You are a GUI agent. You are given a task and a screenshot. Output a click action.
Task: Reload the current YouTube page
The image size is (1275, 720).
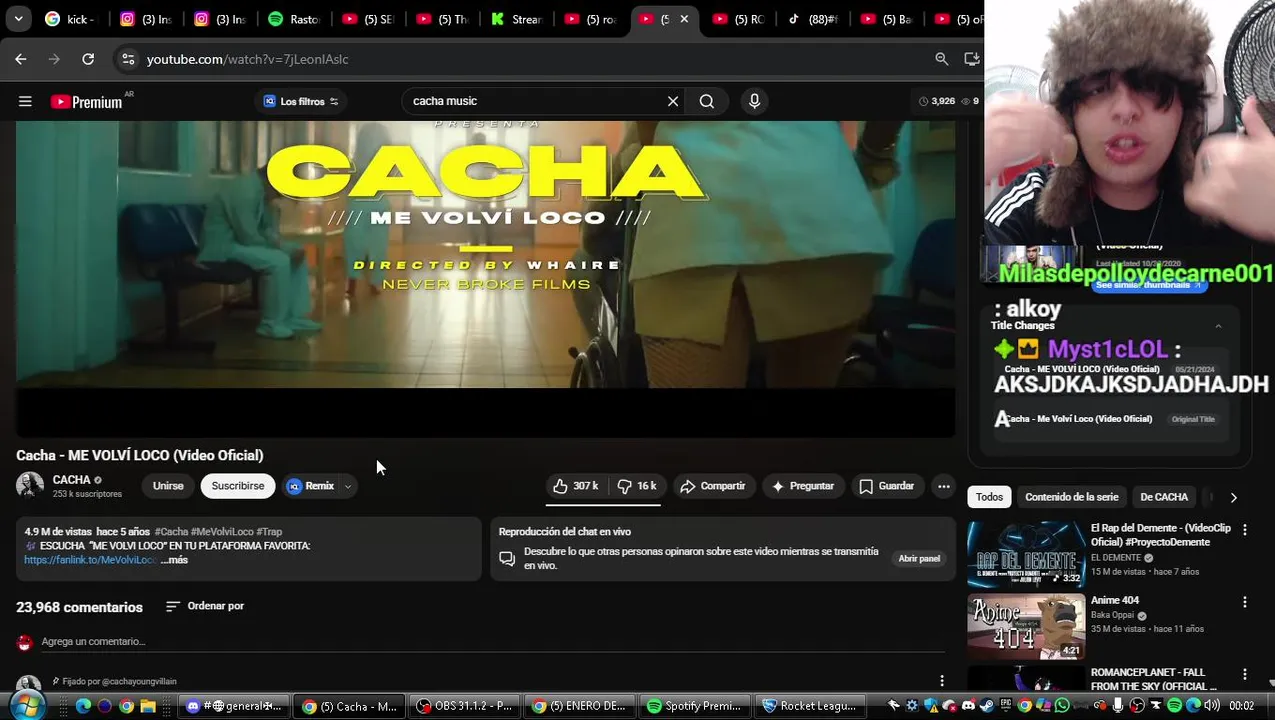(88, 59)
